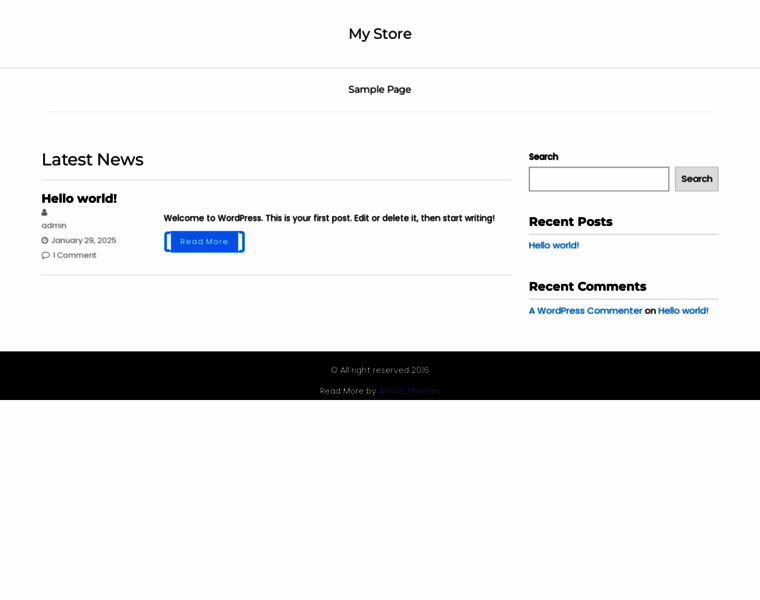Go to the My Store site title
This screenshot has width=760, height=600.
379,34
